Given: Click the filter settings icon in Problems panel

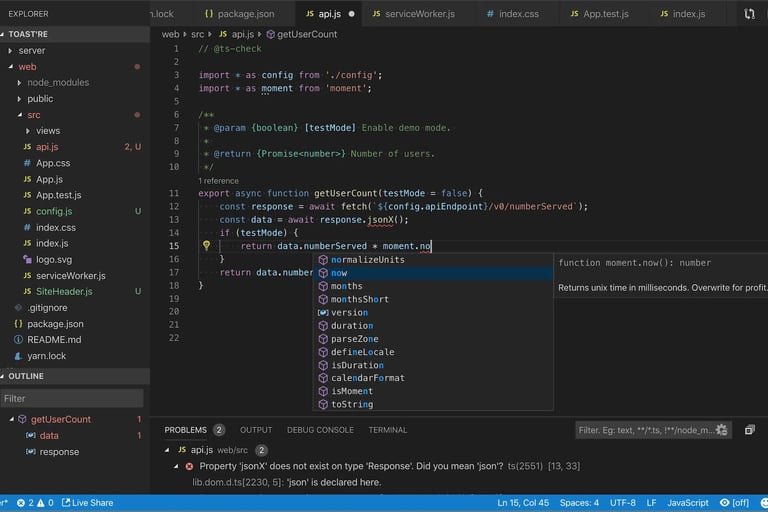Looking at the screenshot, I should [721, 430].
